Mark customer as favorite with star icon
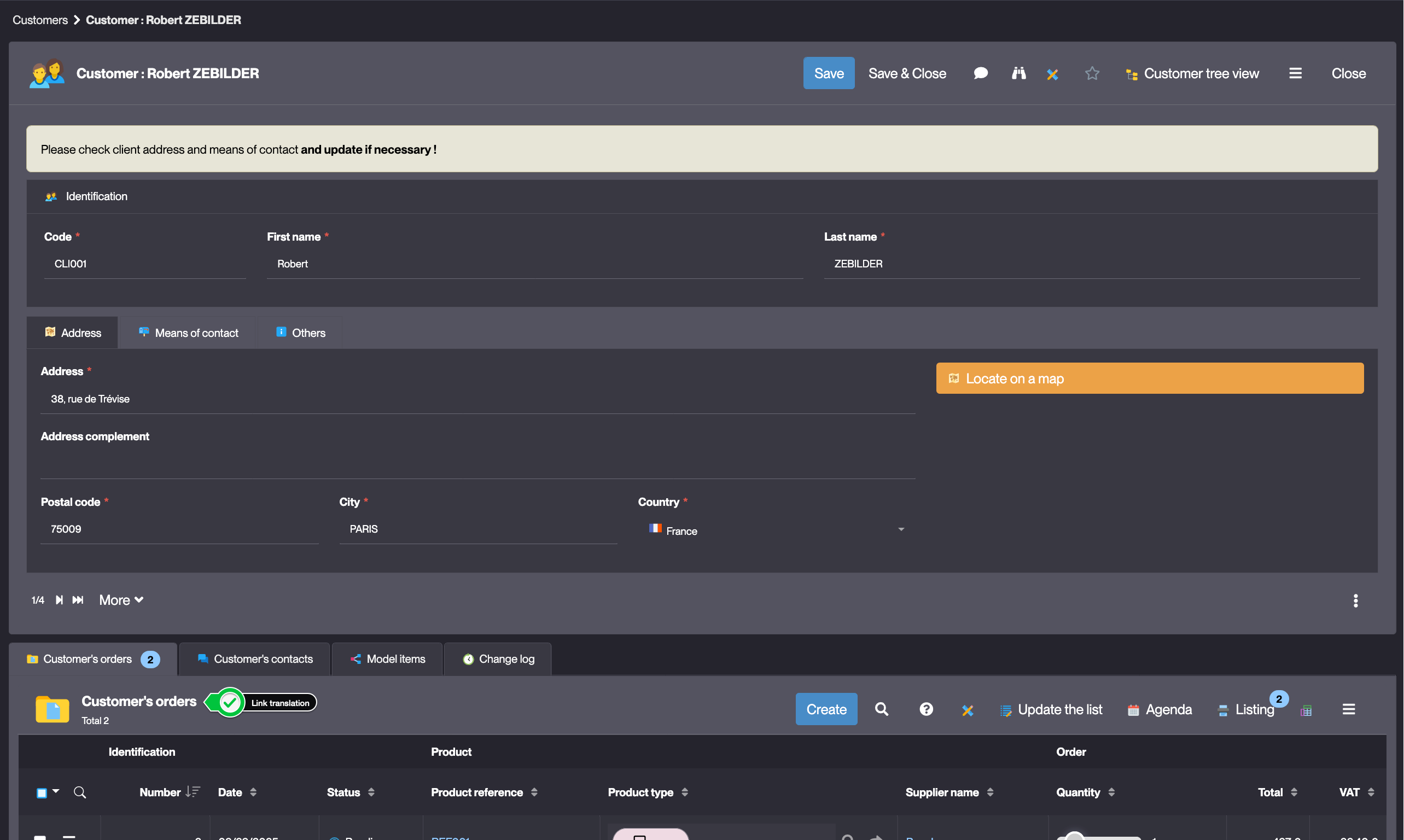 pyautogui.click(x=1092, y=74)
